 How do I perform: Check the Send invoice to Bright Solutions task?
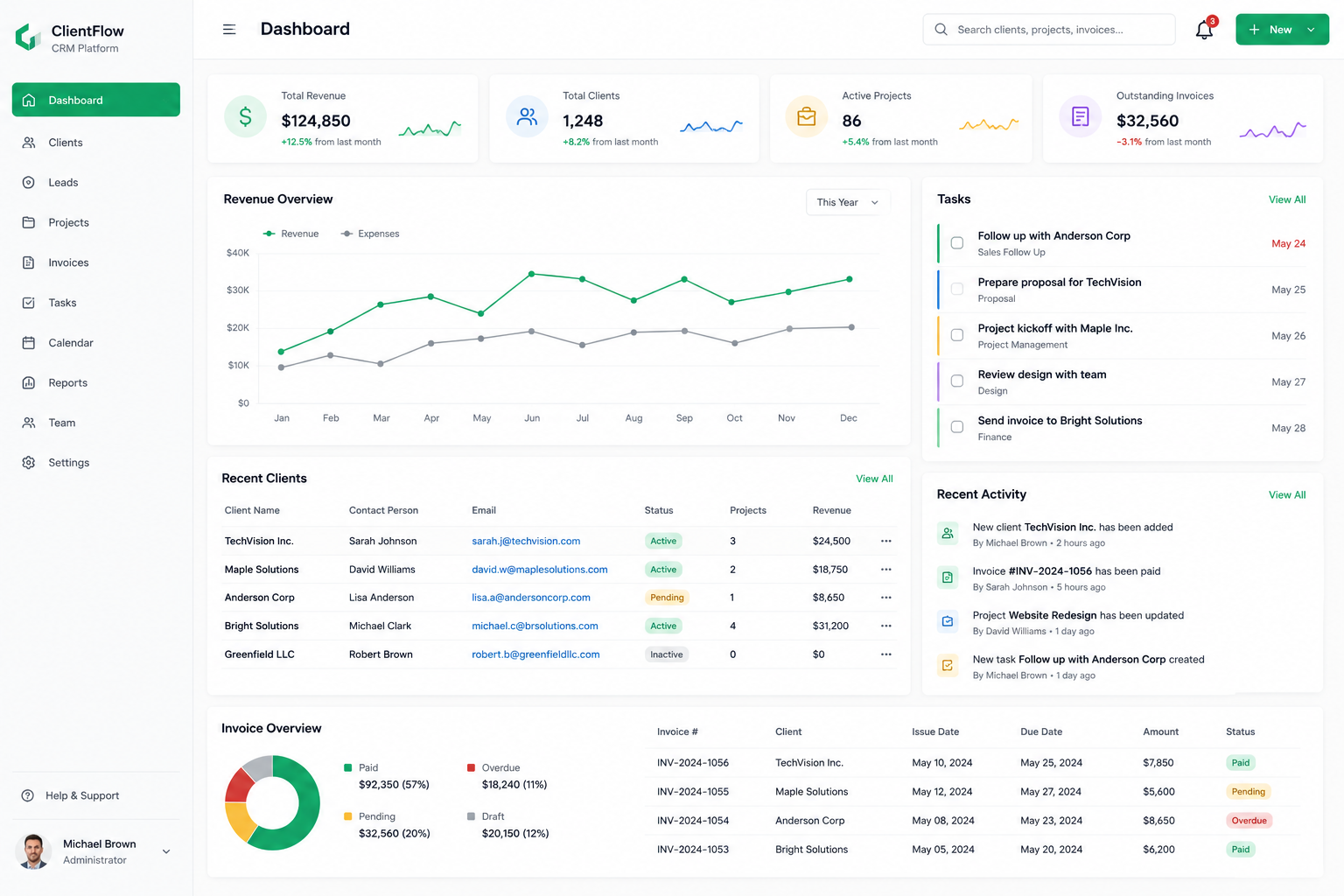pos(957,427)
